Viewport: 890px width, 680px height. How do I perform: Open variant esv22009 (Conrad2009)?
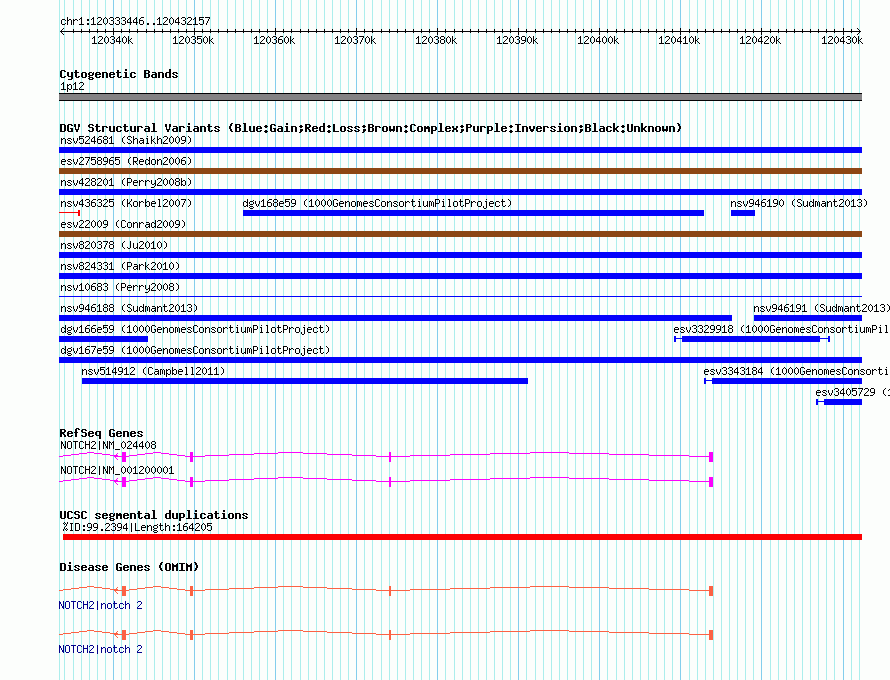(x=460, y=234)
